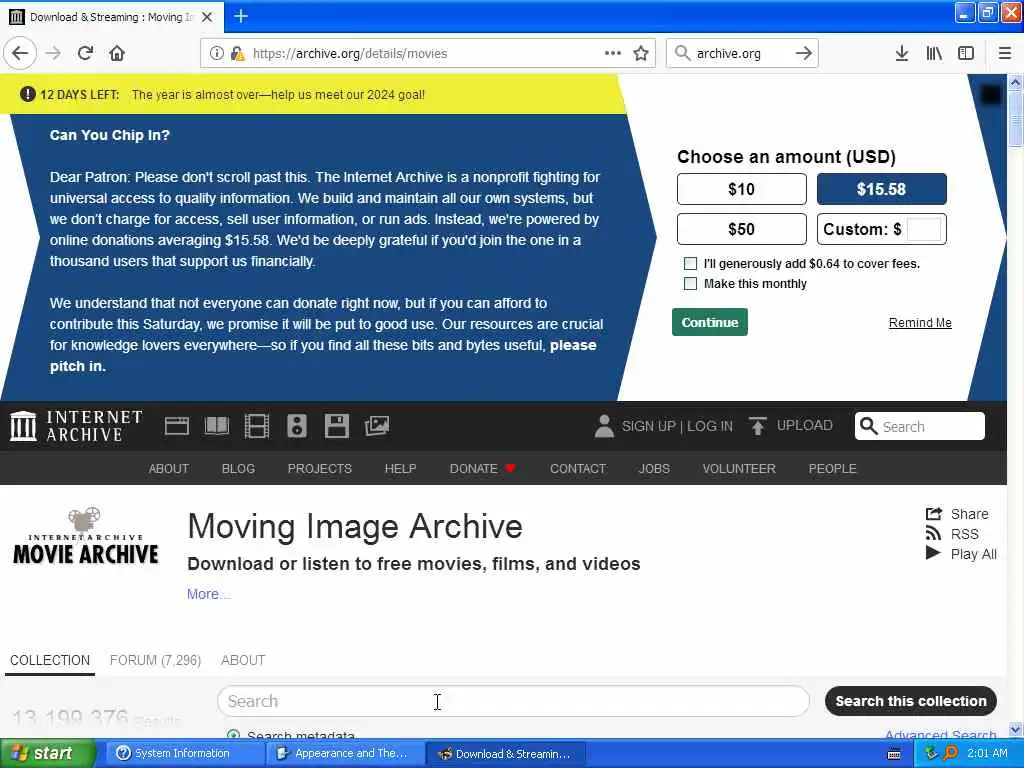Open the Video film strip icon
The image size is (1024, 768).
257,426
